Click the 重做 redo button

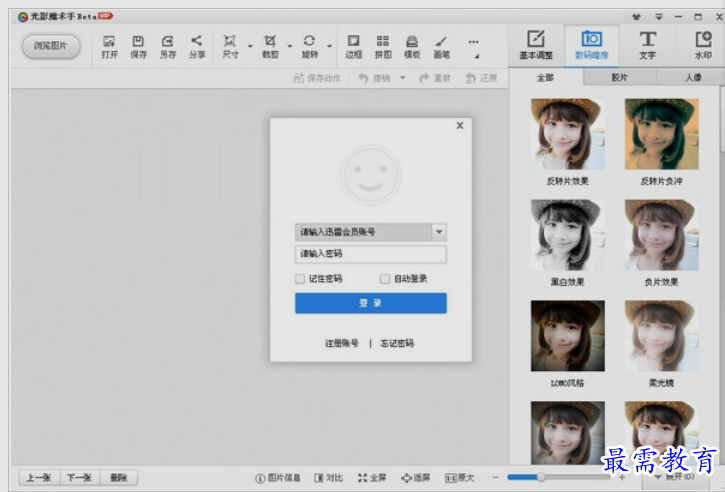(x=435, y=78)
